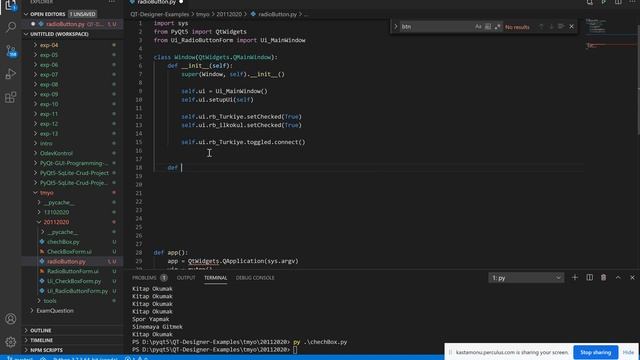Create a new terminal with plus icon
The height and width of the screenshot is (360, 640).
click(575, 278)
